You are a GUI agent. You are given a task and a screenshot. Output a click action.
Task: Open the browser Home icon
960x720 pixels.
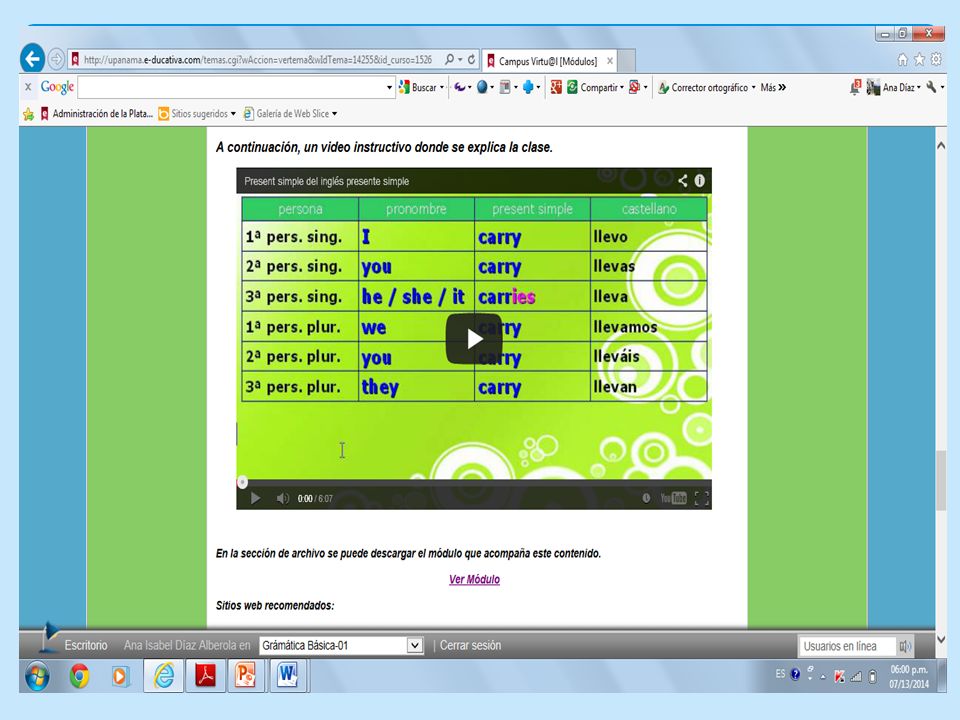pos(902,59)
